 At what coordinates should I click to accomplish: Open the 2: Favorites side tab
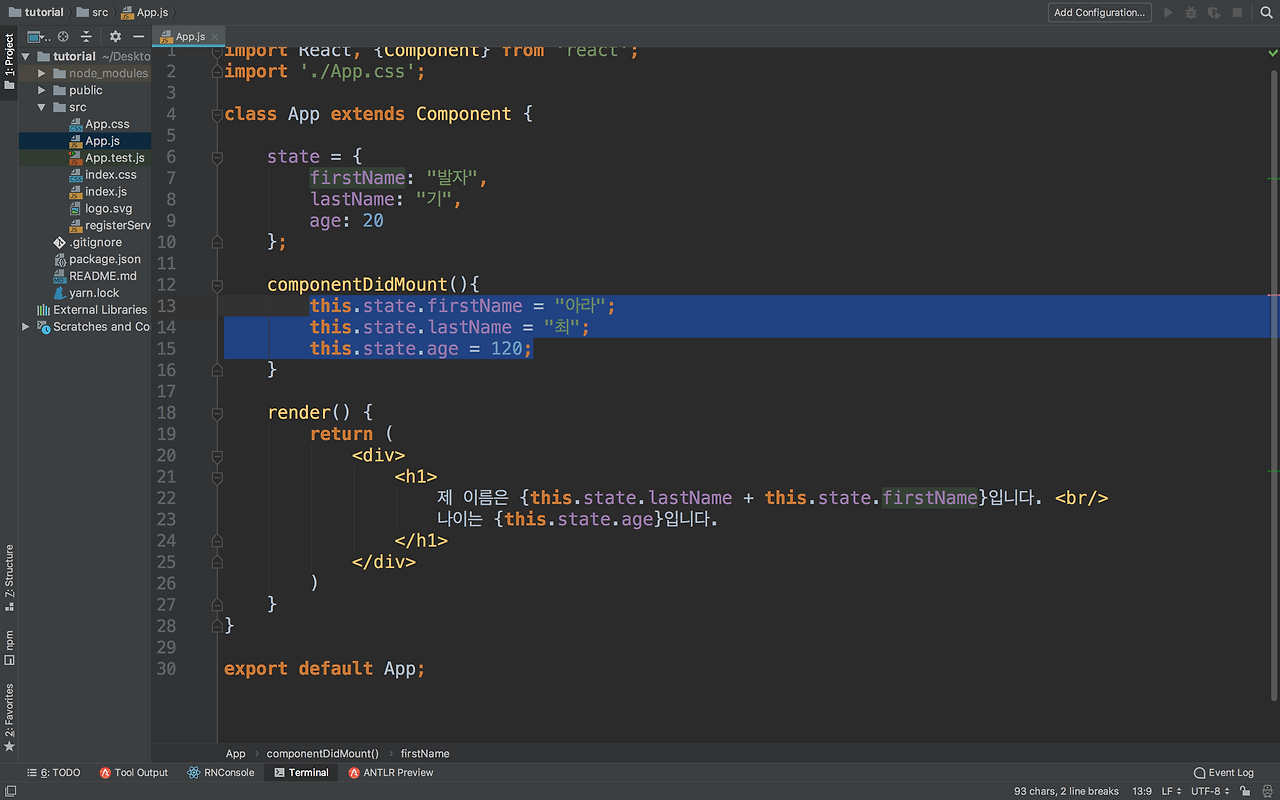9,717
